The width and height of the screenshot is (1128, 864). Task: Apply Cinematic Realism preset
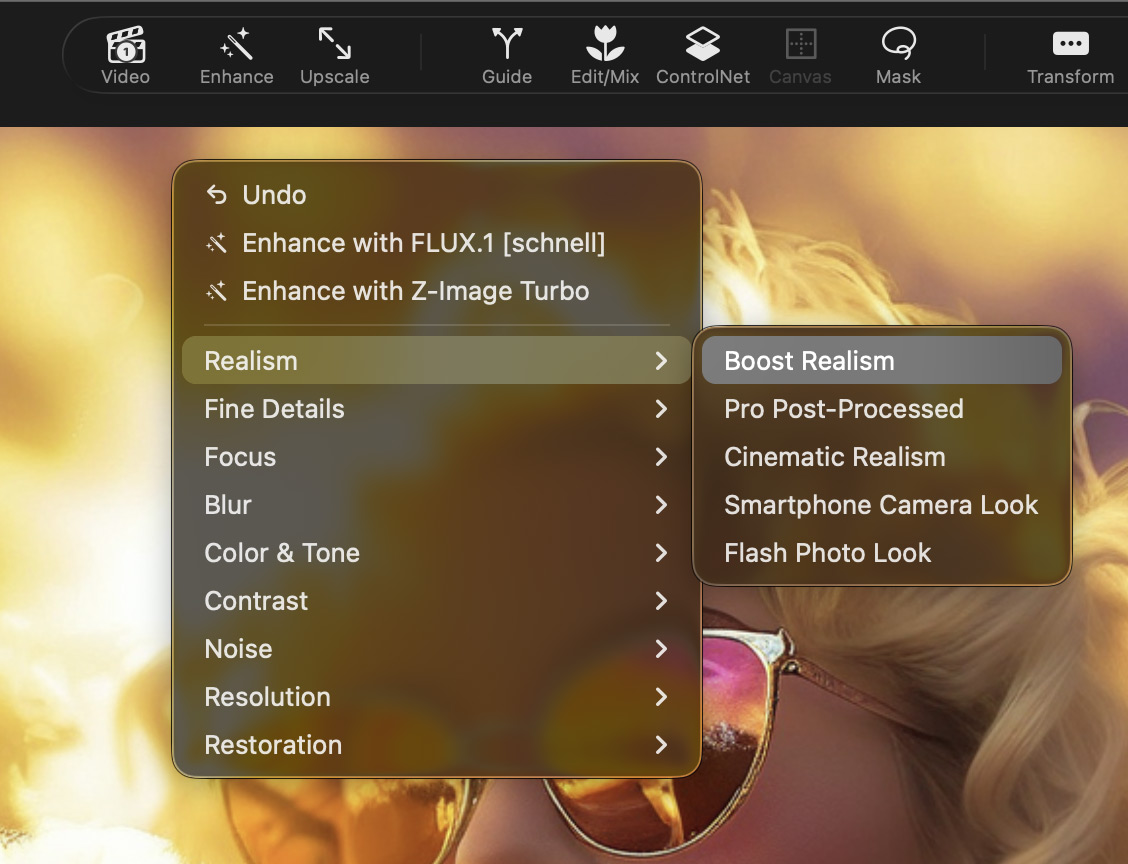tap(834, 457)
